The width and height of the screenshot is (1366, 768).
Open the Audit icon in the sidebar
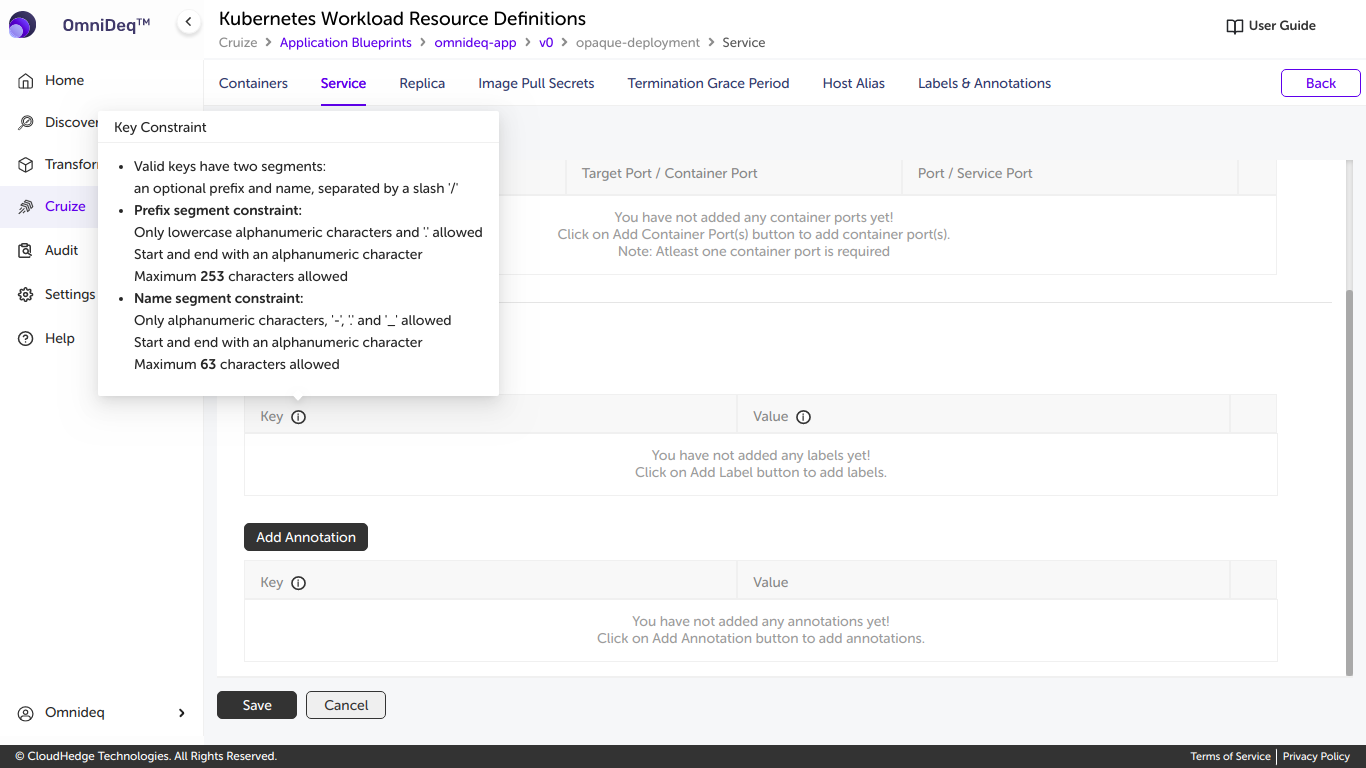26,251
